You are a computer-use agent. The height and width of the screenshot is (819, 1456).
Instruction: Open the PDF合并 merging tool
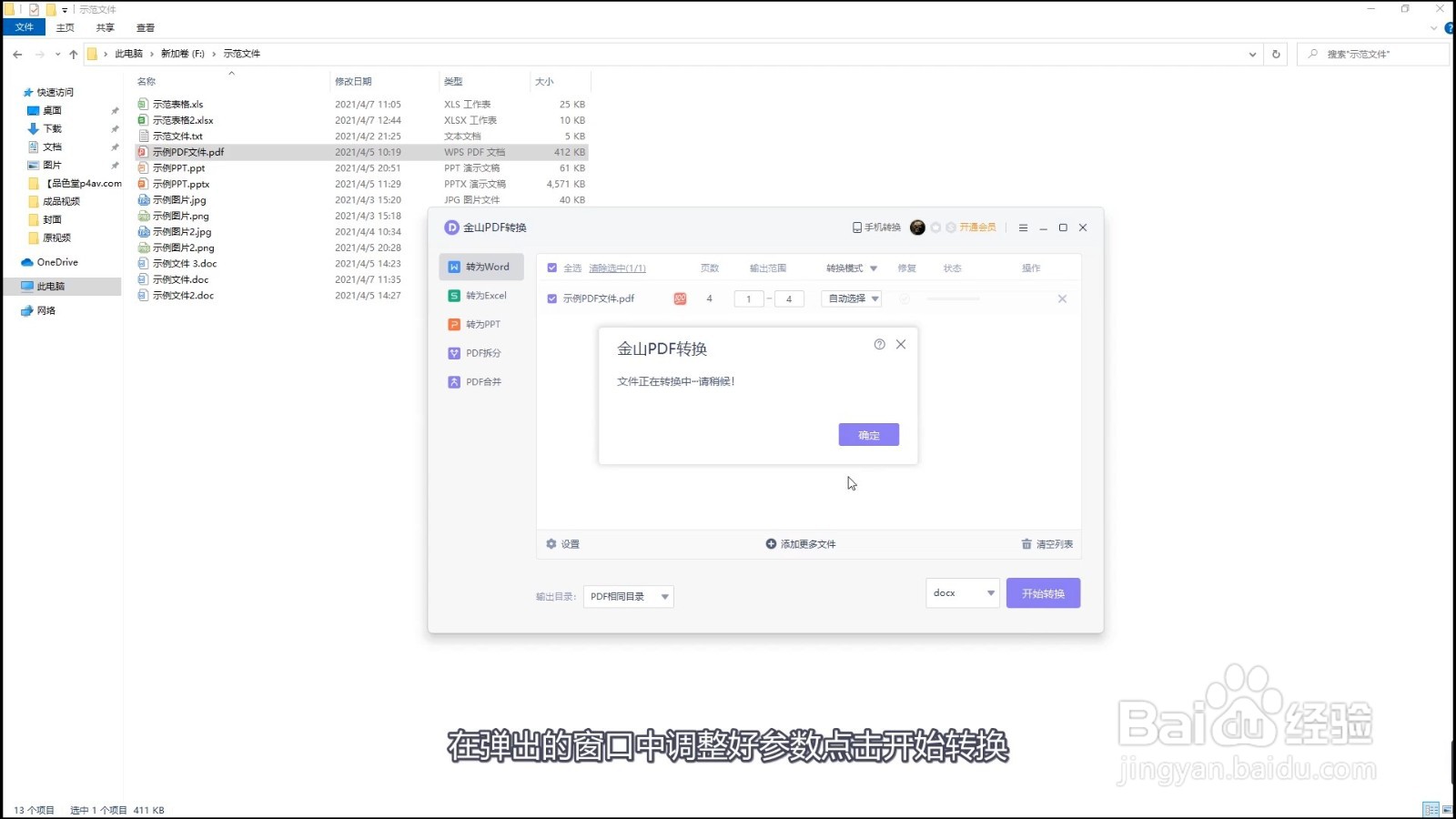click(x=480, y=381)
